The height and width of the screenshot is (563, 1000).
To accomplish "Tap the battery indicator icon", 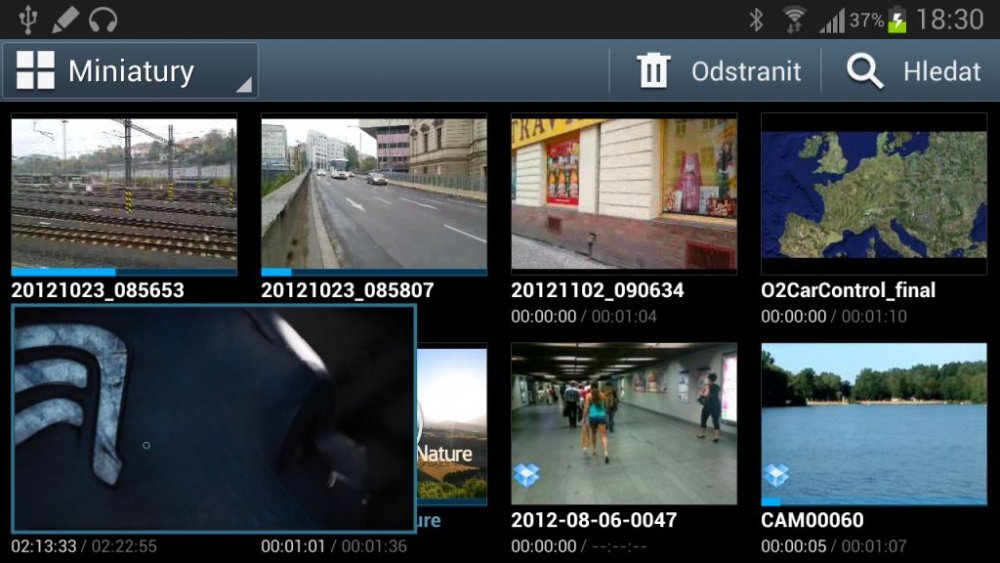I will (x=897, y=19).
